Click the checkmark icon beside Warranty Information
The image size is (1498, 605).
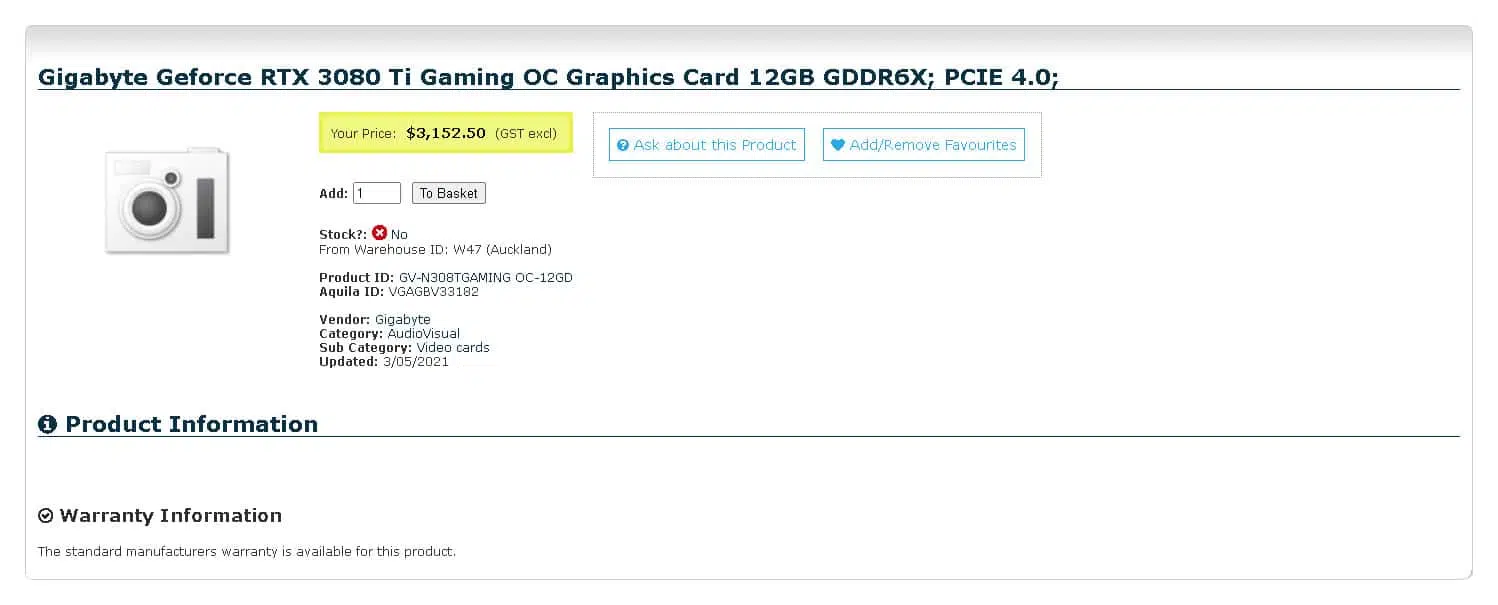45,516
